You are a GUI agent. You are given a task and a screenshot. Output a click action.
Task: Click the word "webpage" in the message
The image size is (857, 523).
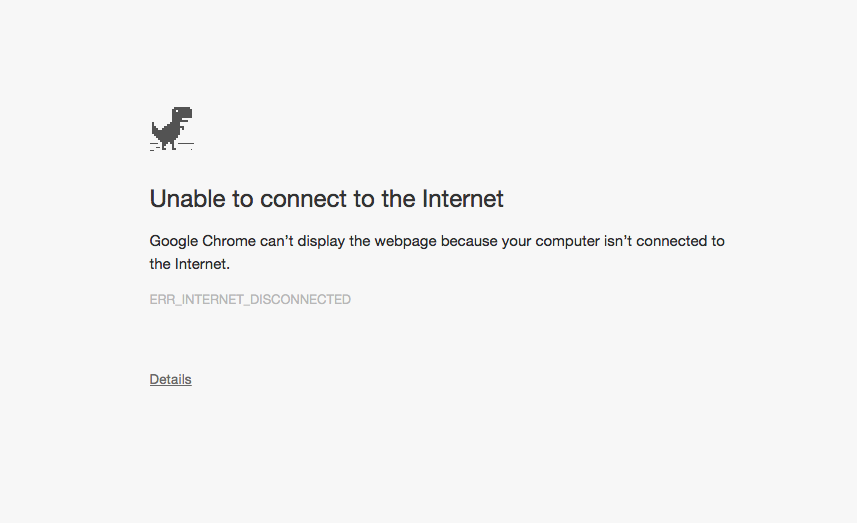point(406,241)
